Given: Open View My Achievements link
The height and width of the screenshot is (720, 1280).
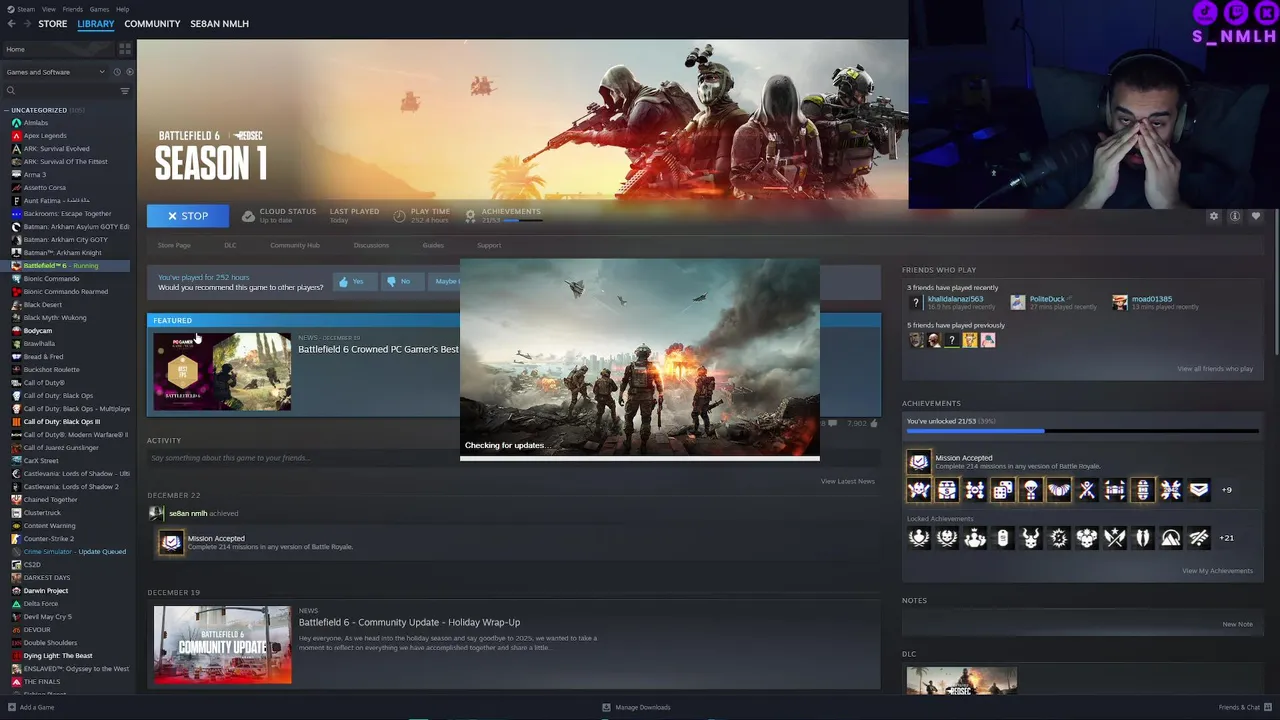Looking at the screenshot, I should [1217, 571].
